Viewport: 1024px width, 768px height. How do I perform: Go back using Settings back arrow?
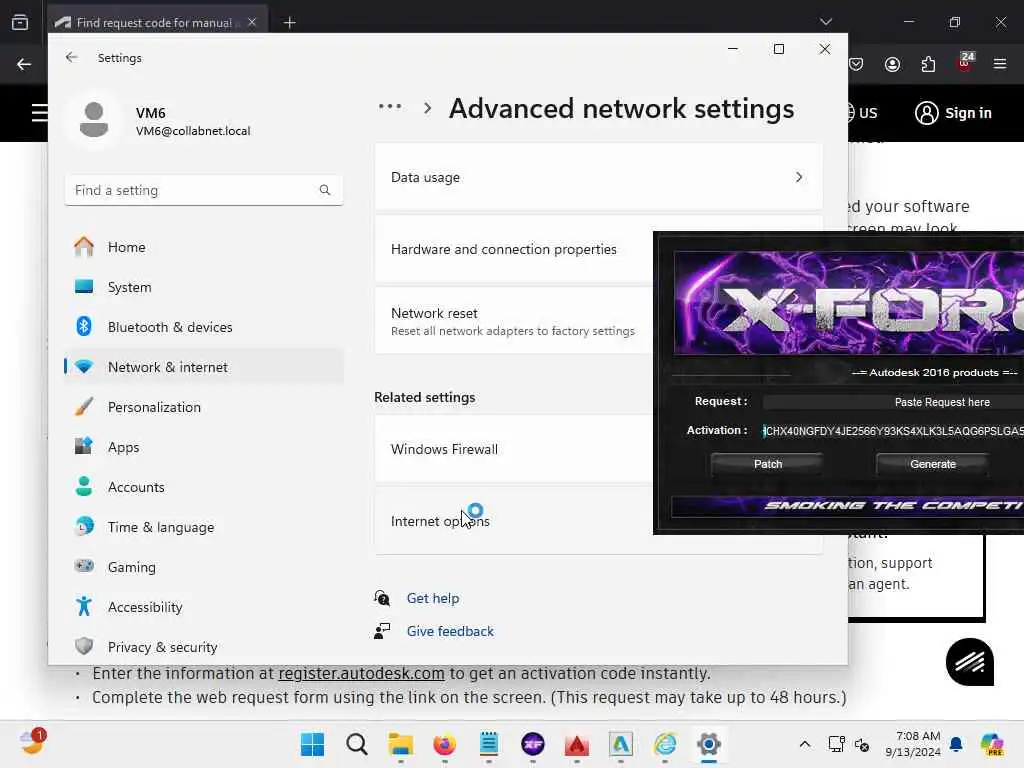(71, 57)
